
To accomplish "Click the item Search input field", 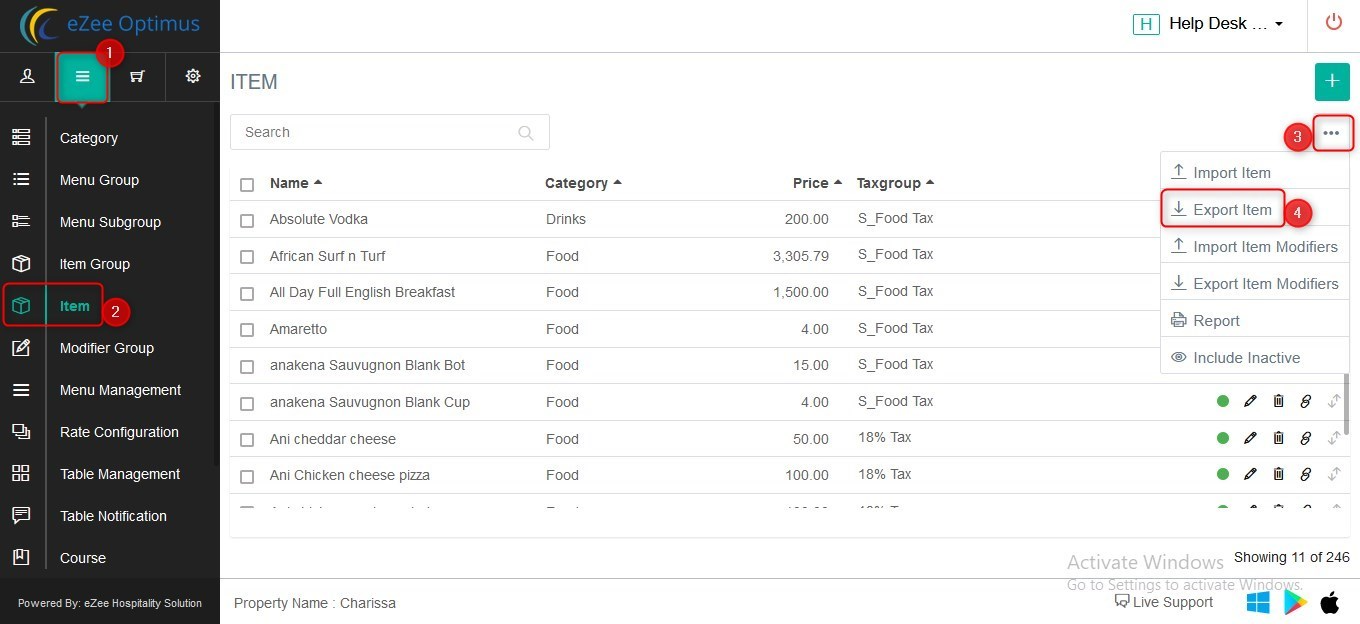I will [x=380, y=132].
